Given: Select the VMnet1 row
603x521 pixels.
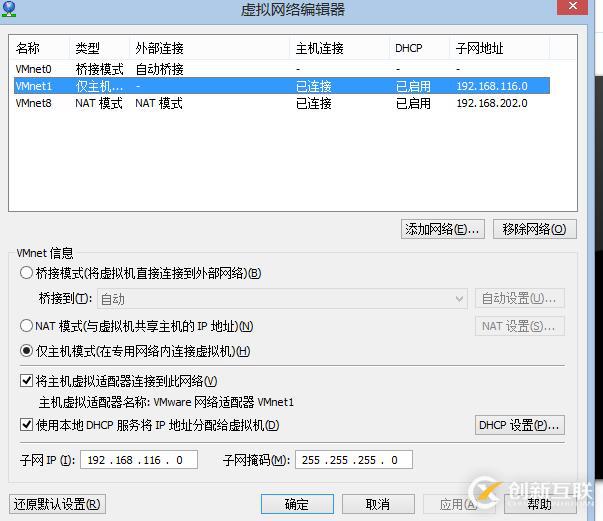Looking at the screenshot, I should tap(282, 86).
